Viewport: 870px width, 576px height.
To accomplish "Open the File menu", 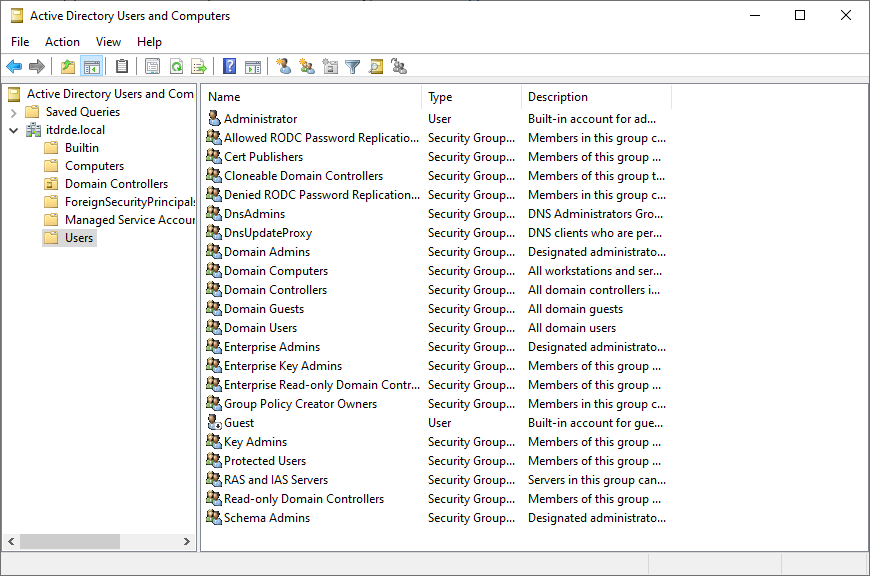I will pyautogui.click(x=20, y=42).
